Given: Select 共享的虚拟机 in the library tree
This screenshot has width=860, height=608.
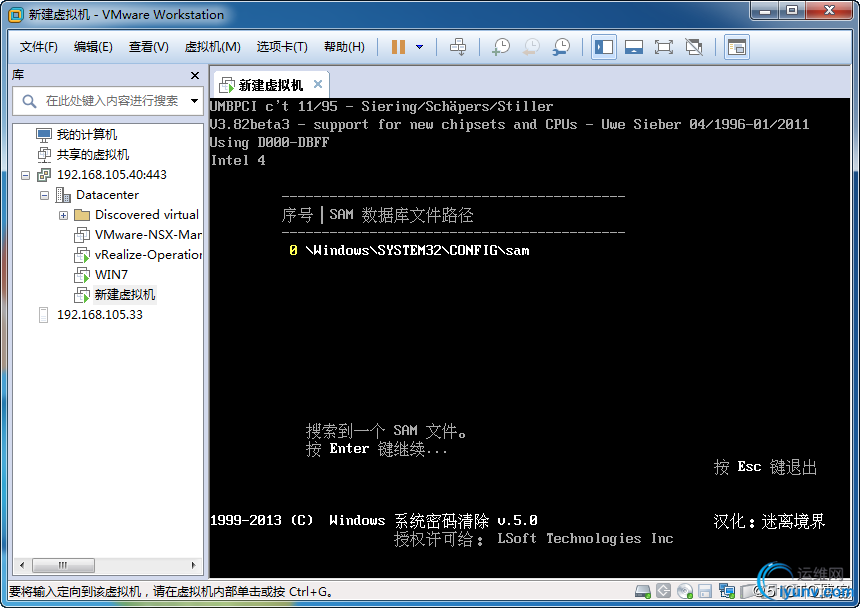Looking at the screenshot, I should (93, 155).
